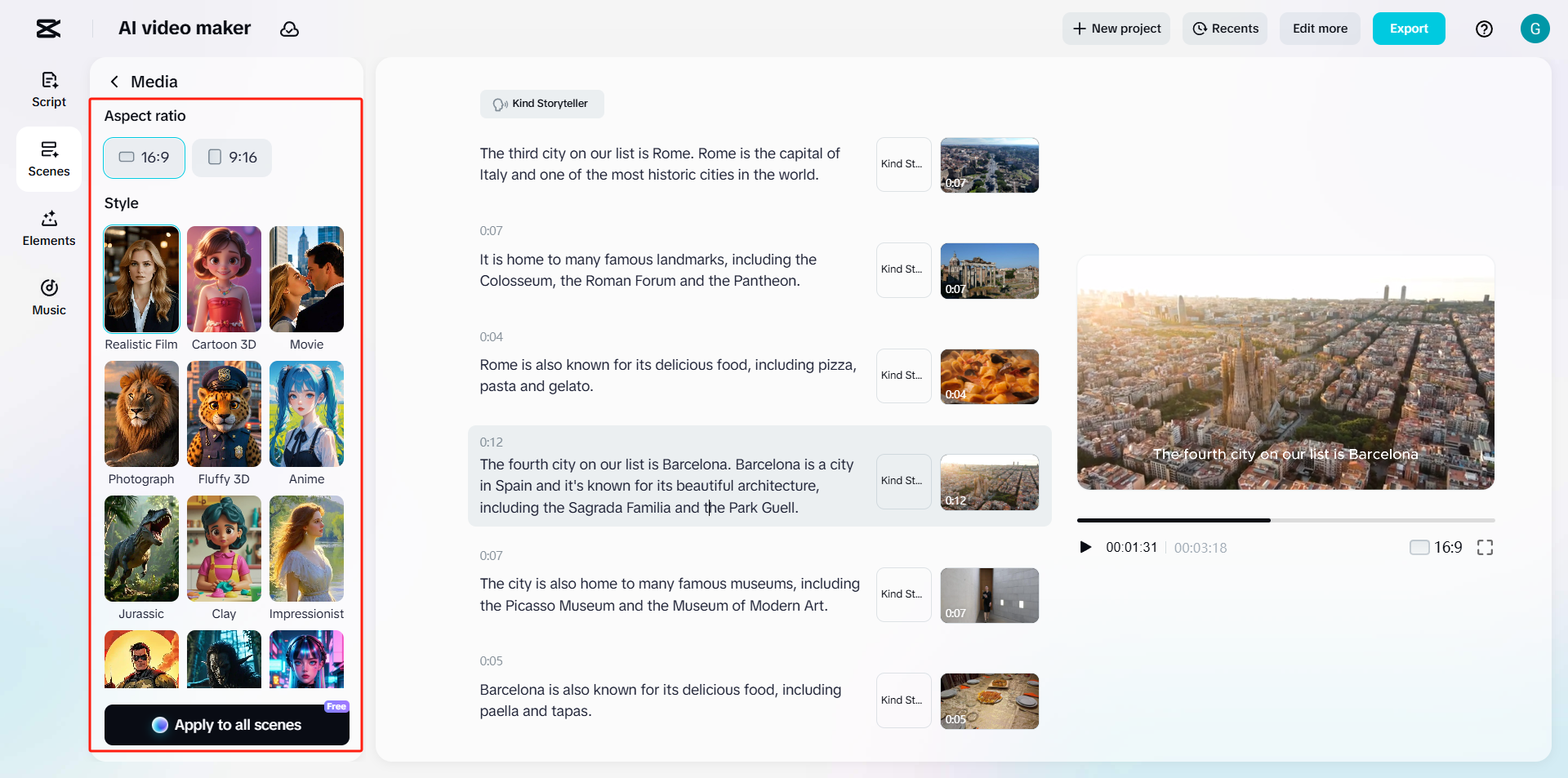Click the Export button

pos(1409,29)
